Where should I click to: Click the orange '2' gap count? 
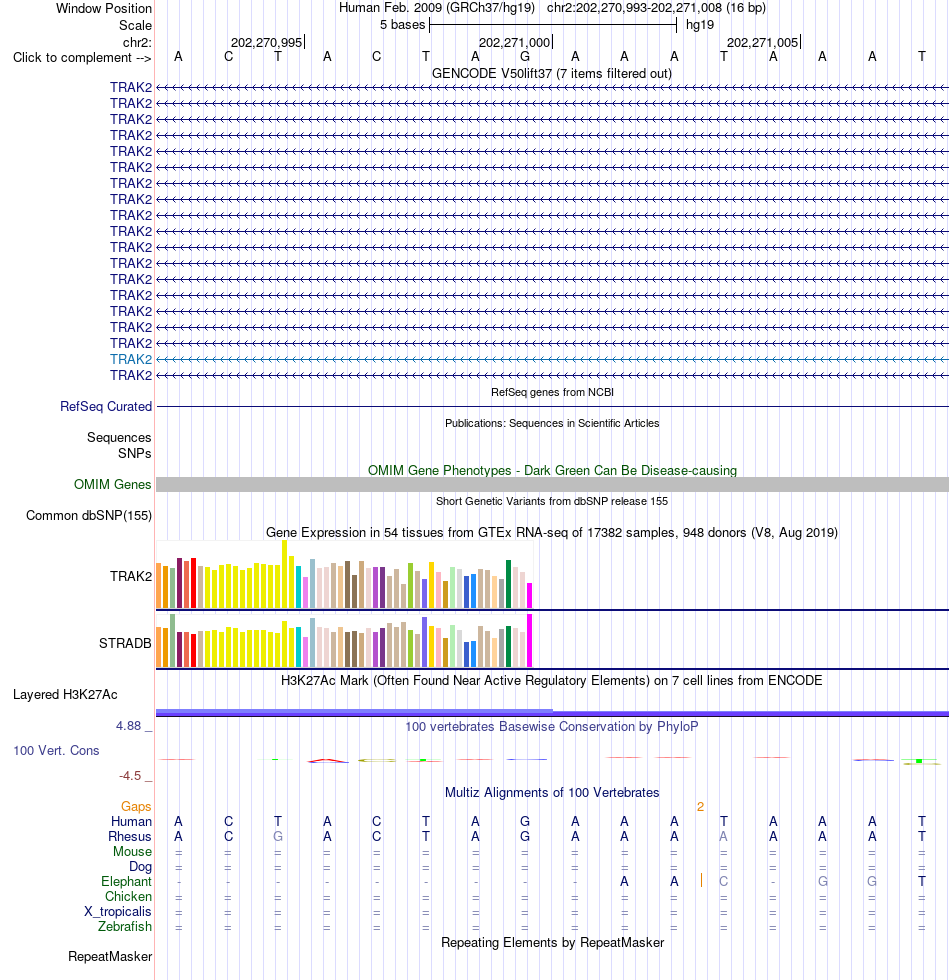[x=701, y=807]
